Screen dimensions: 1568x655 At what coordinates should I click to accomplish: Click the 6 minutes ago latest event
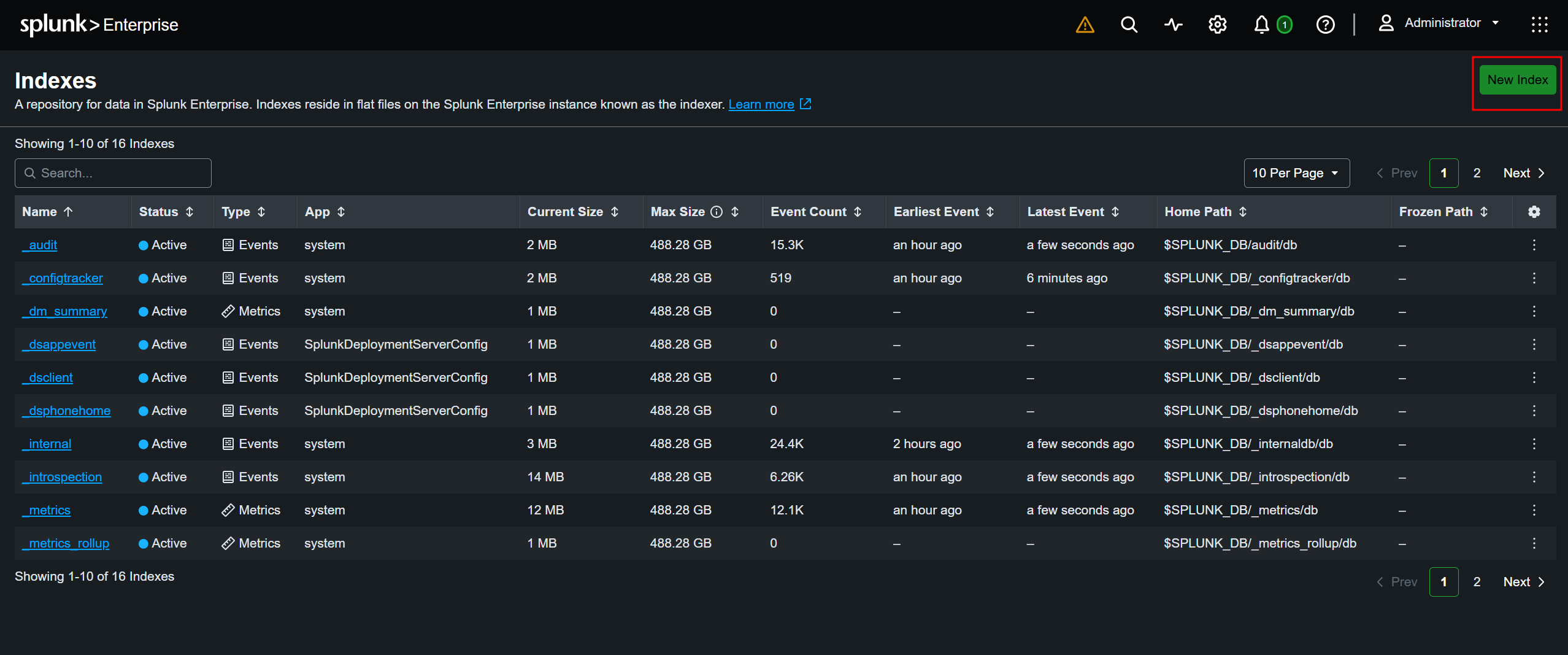[x=1067, y=278]
